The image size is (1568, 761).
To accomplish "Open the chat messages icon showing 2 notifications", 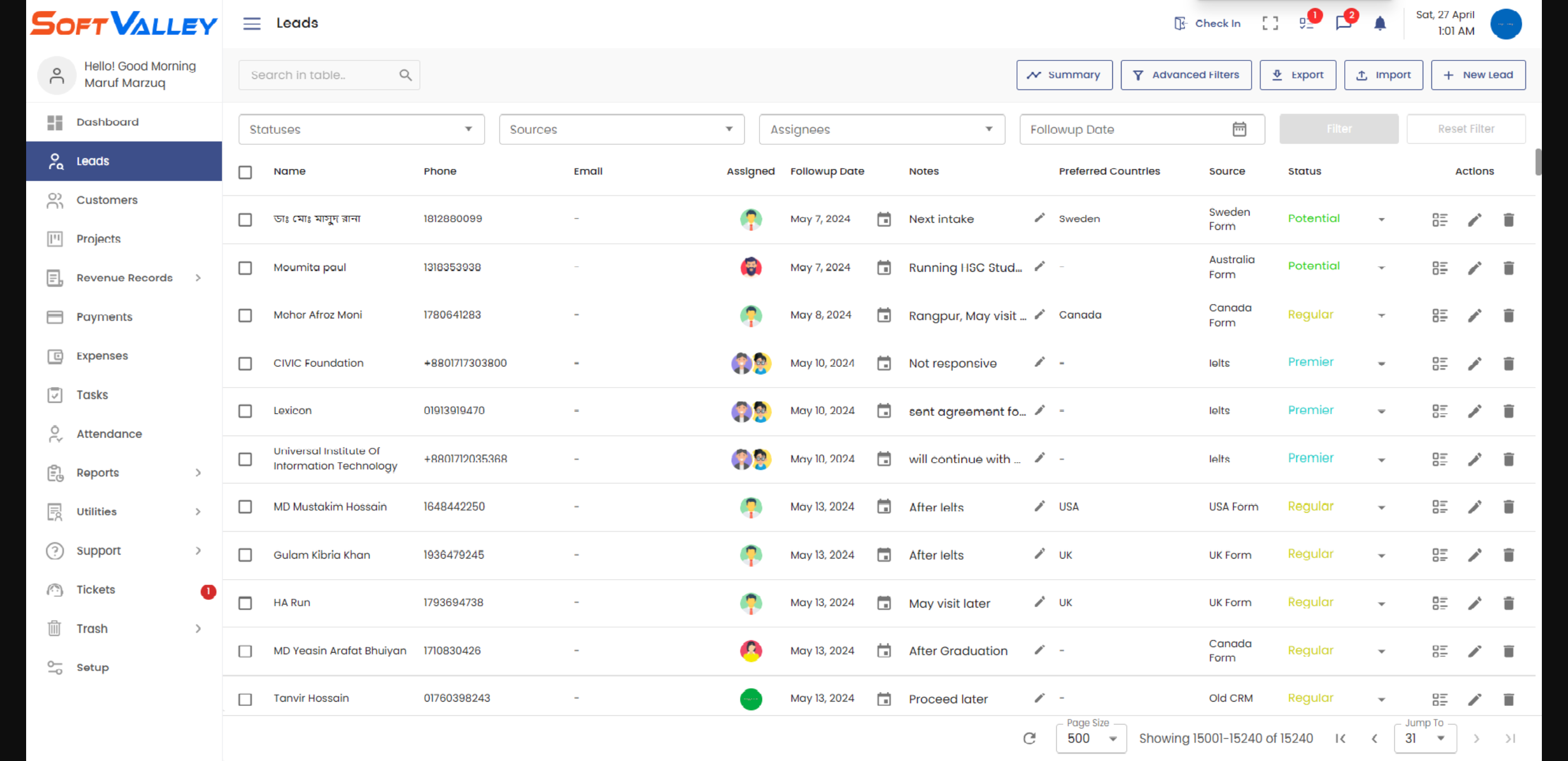I will pyautogui.click(x=1344, y=23).
